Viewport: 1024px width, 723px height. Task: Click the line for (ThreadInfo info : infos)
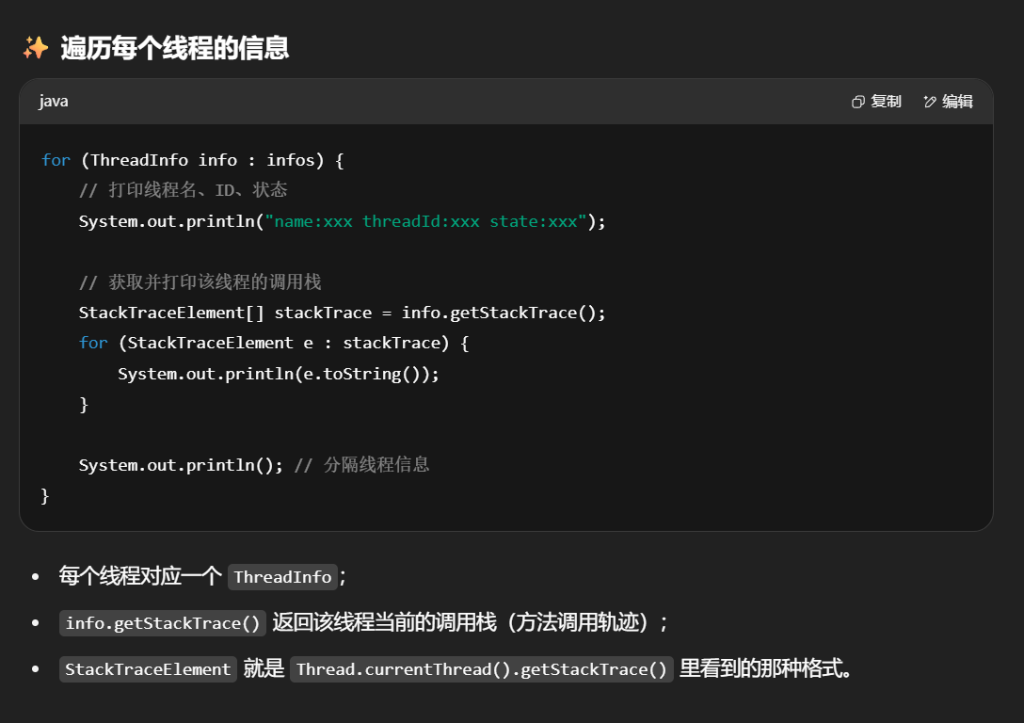tap(192, 160)
